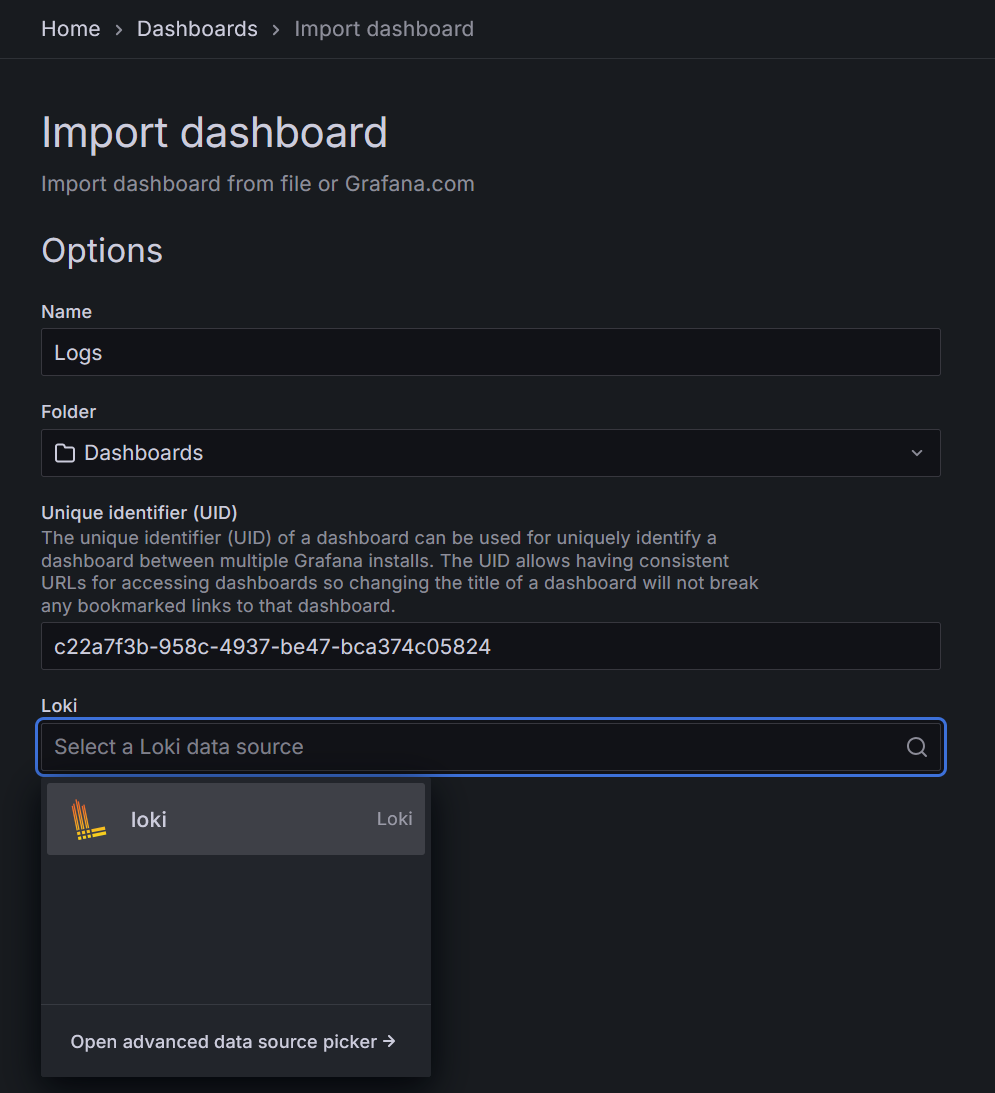Open the Folder dropdown chevron
Screen dimensions: 995x1093
coord(916,452)
